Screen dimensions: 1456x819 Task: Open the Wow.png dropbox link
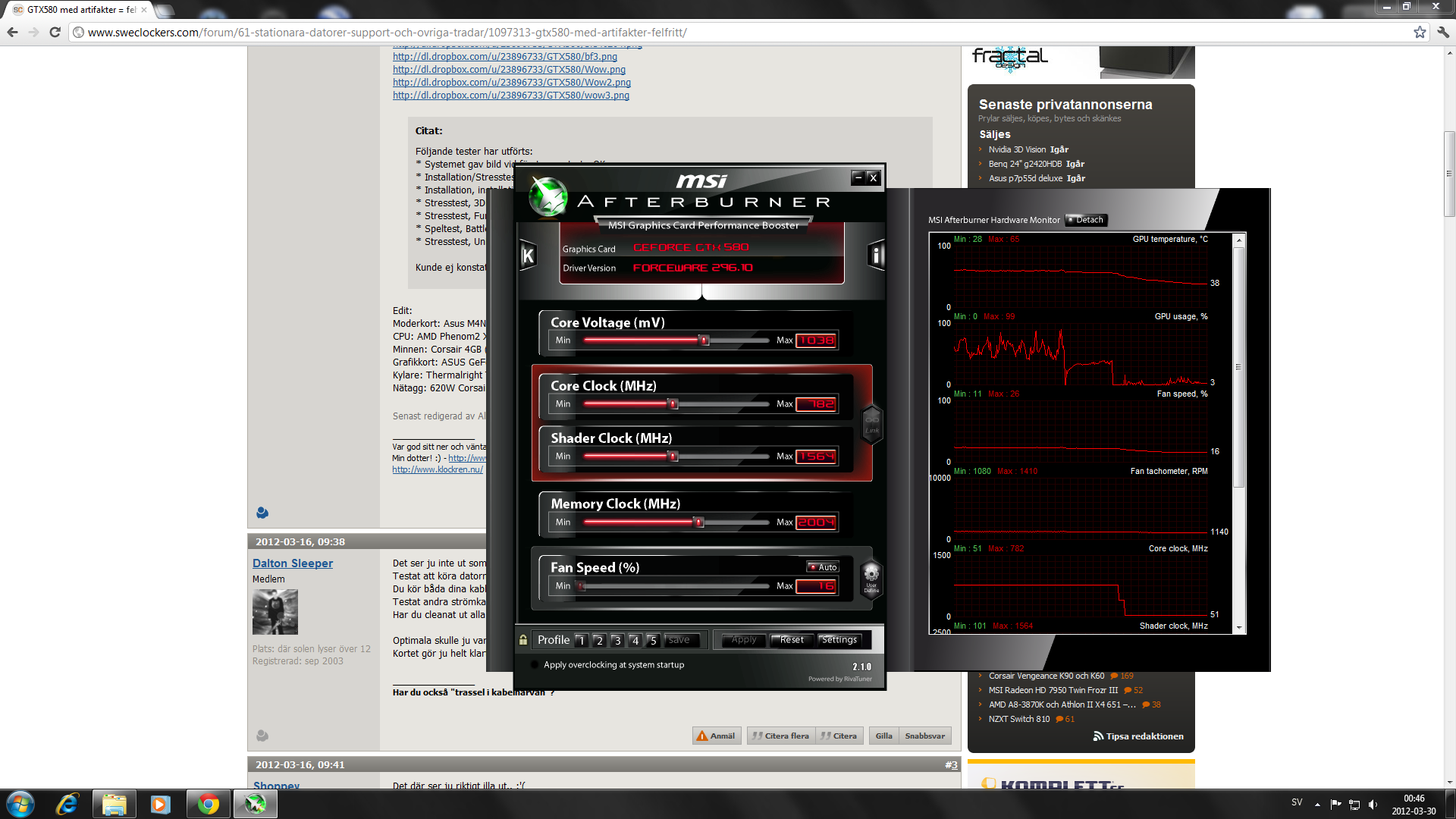tap(509, 70)
